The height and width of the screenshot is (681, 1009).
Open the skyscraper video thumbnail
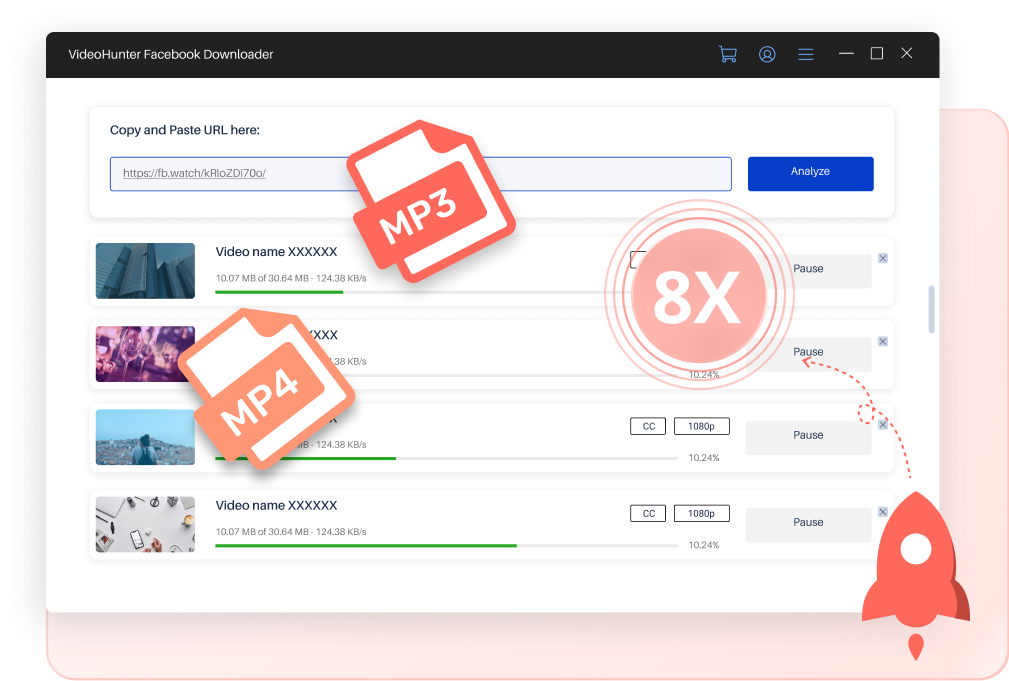pos(145,271)
